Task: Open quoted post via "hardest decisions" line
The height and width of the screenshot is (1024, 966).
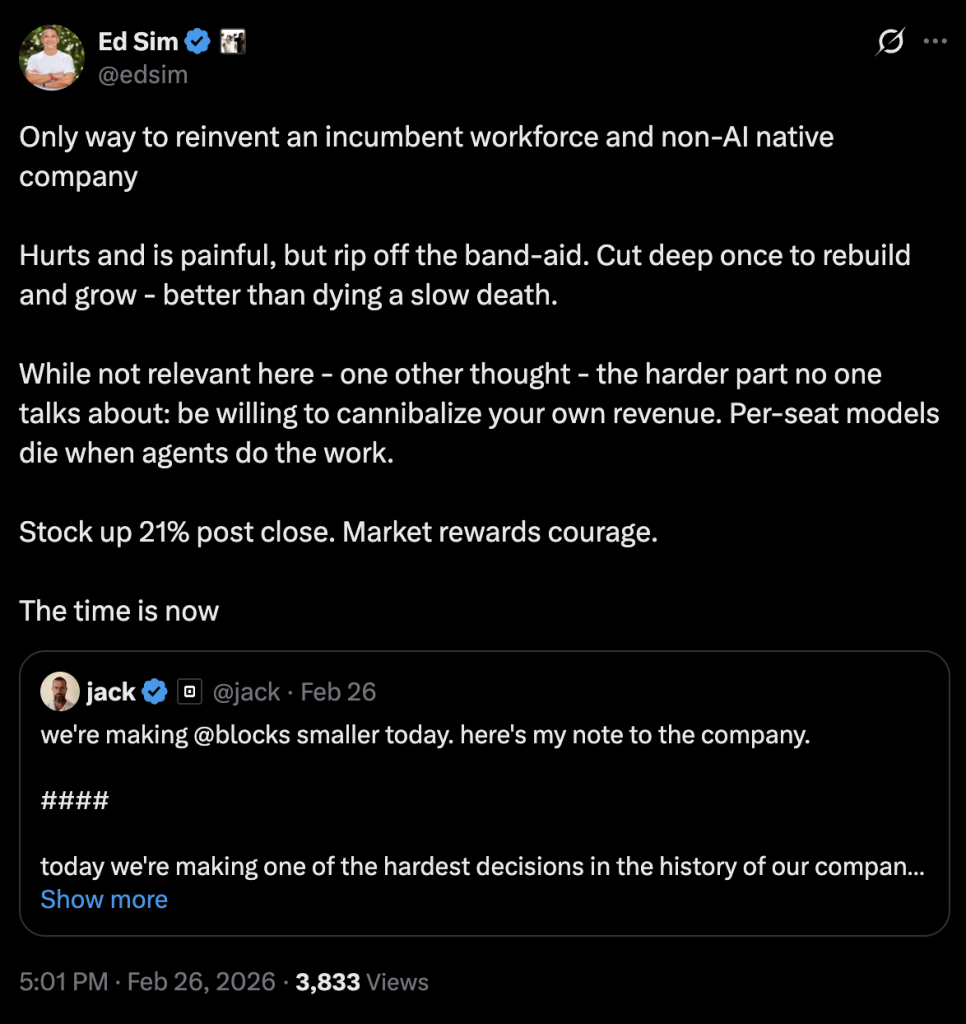Action: pyautogui.click(x=480, y=865)
